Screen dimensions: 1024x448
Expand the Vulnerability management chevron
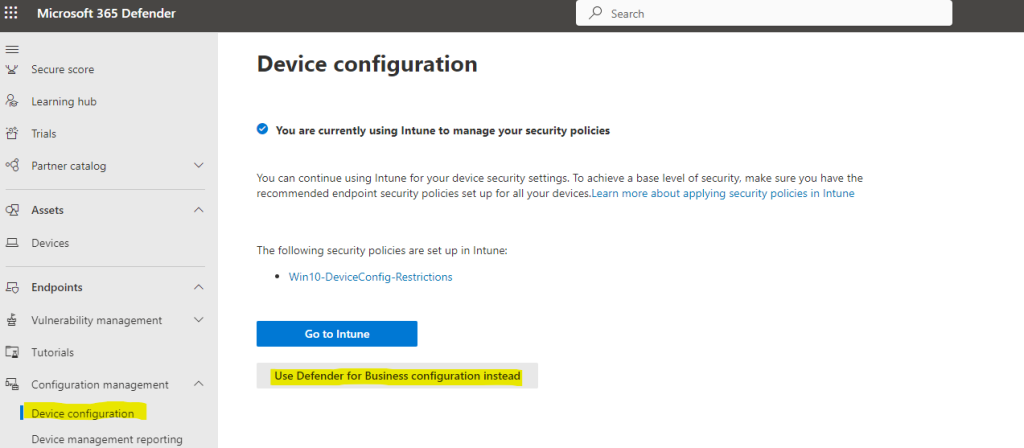coord(199,320)
